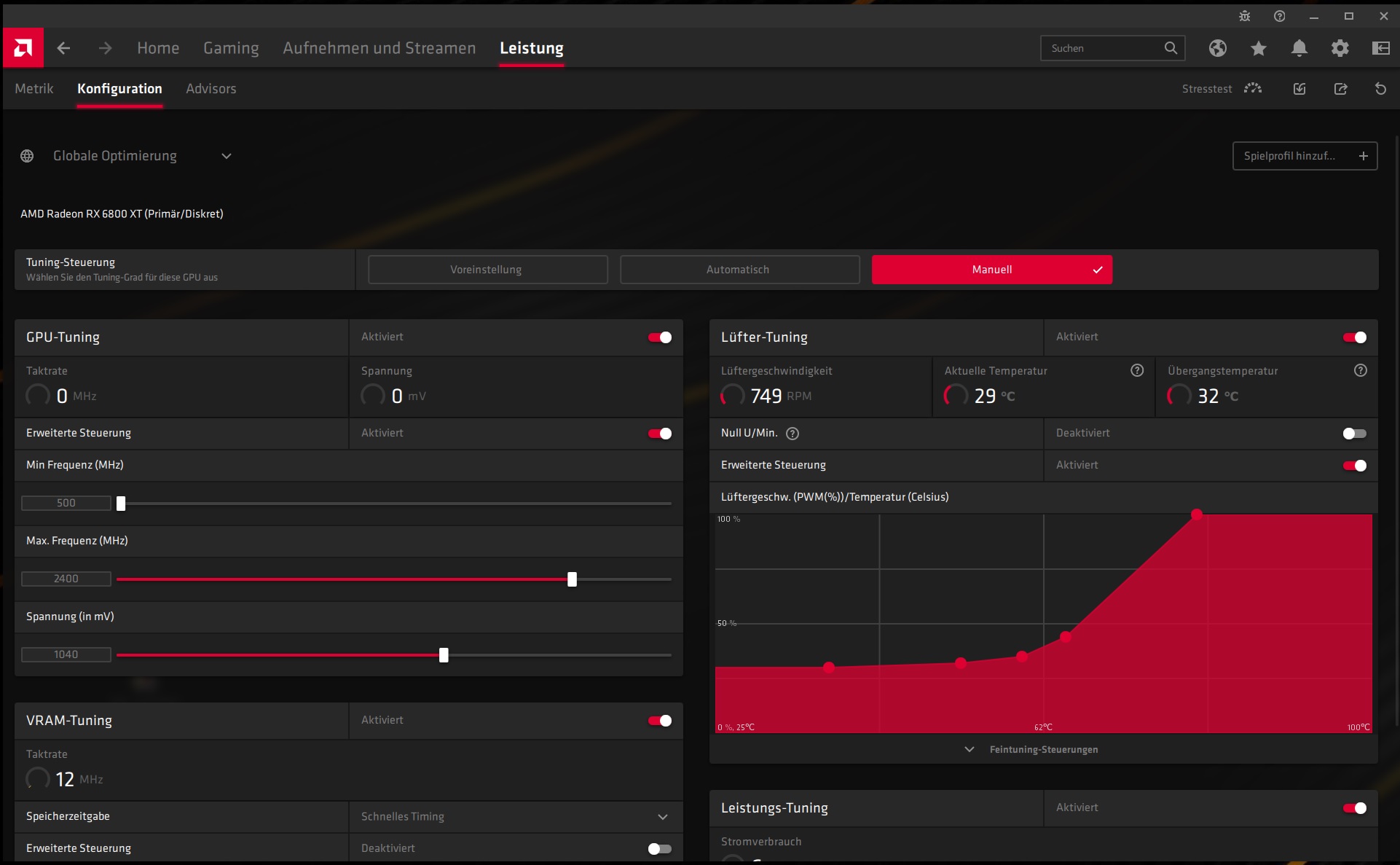Go back with the left arrow icon
This screenshot has height=865, width=1400.
(64, 48)
